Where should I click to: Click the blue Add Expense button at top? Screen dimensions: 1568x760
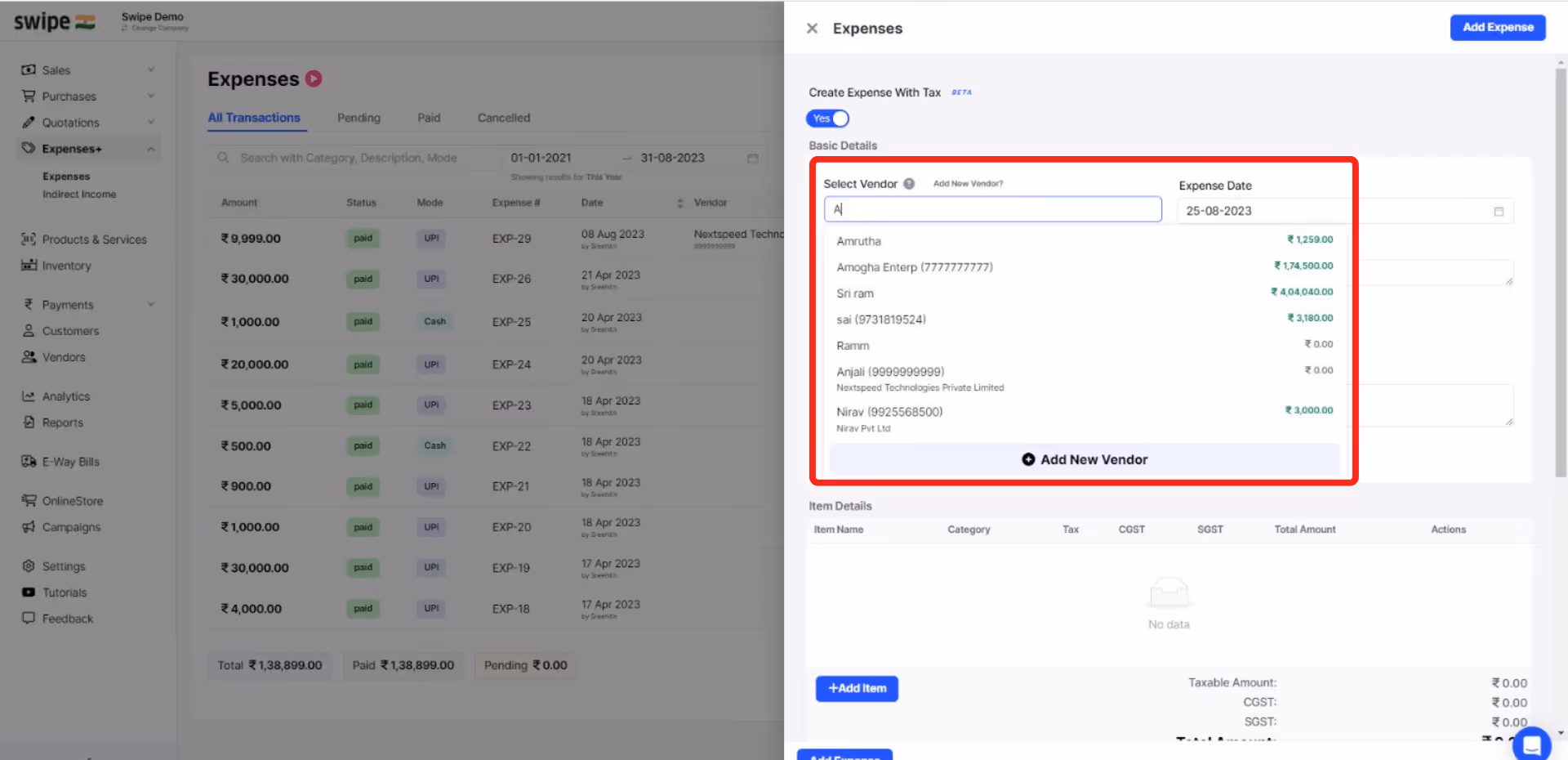(1498, 28)
